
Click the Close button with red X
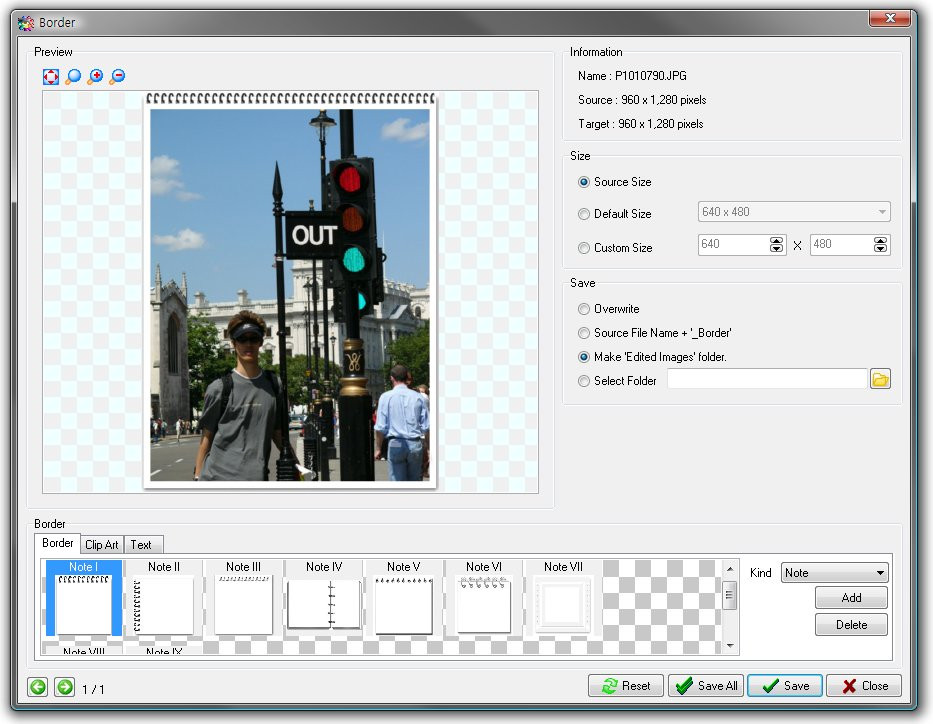pos(864,686)
